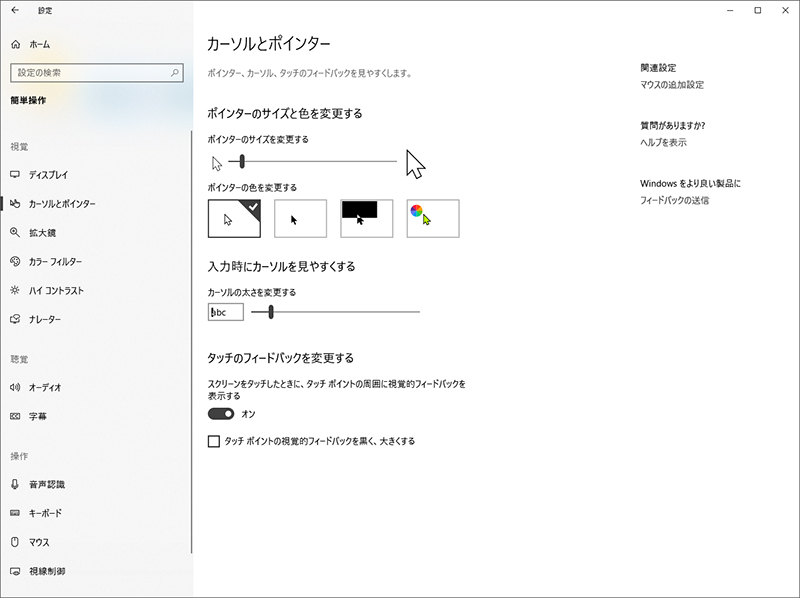The image size is (800, 598).
Task: Select カーソルとポインター in sidebar
Action: (62, 204)
